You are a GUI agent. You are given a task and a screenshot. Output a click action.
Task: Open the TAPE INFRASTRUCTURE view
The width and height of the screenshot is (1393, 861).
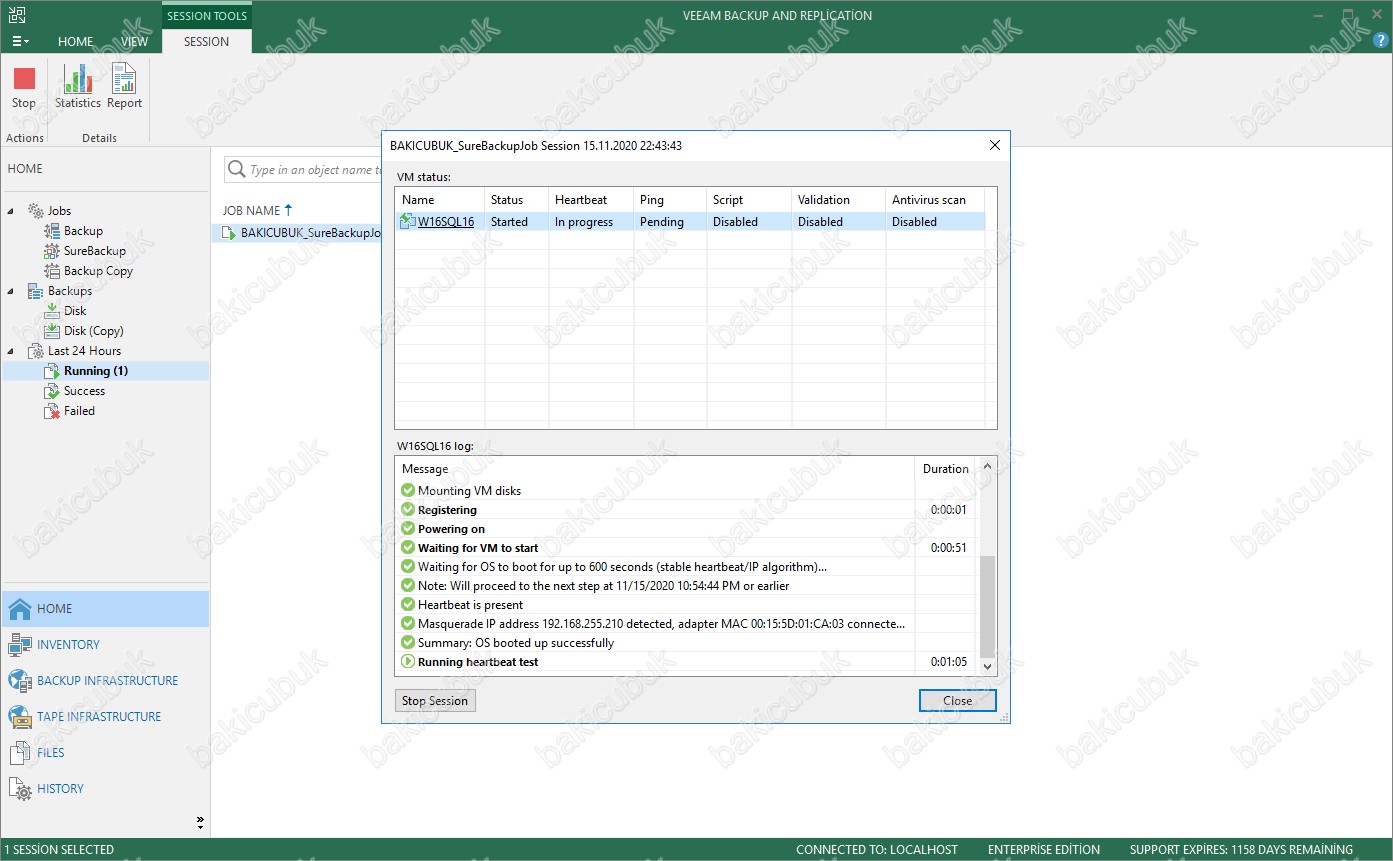tap(105, 717)
